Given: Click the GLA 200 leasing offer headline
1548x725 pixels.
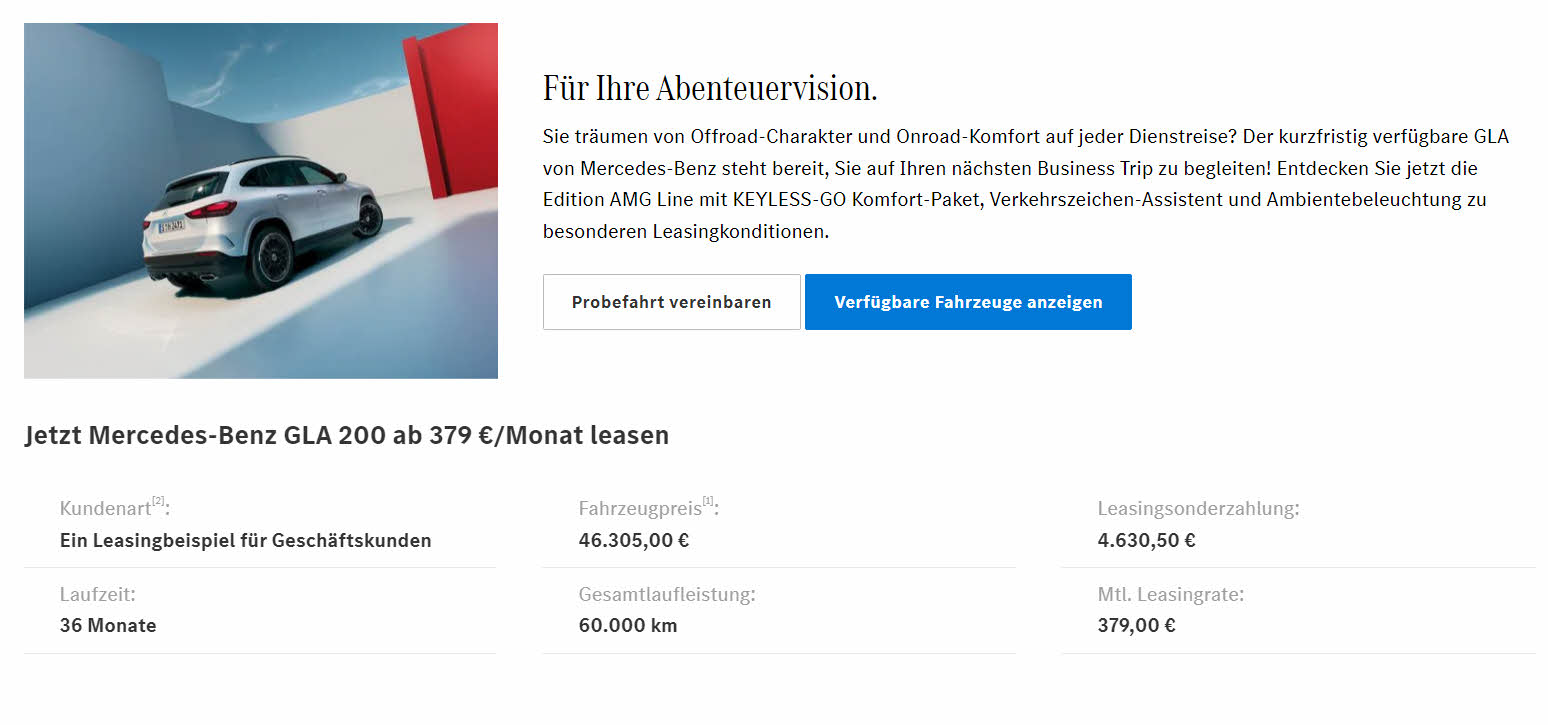Looking at the screenshot, I should click(x=347, y=436).
